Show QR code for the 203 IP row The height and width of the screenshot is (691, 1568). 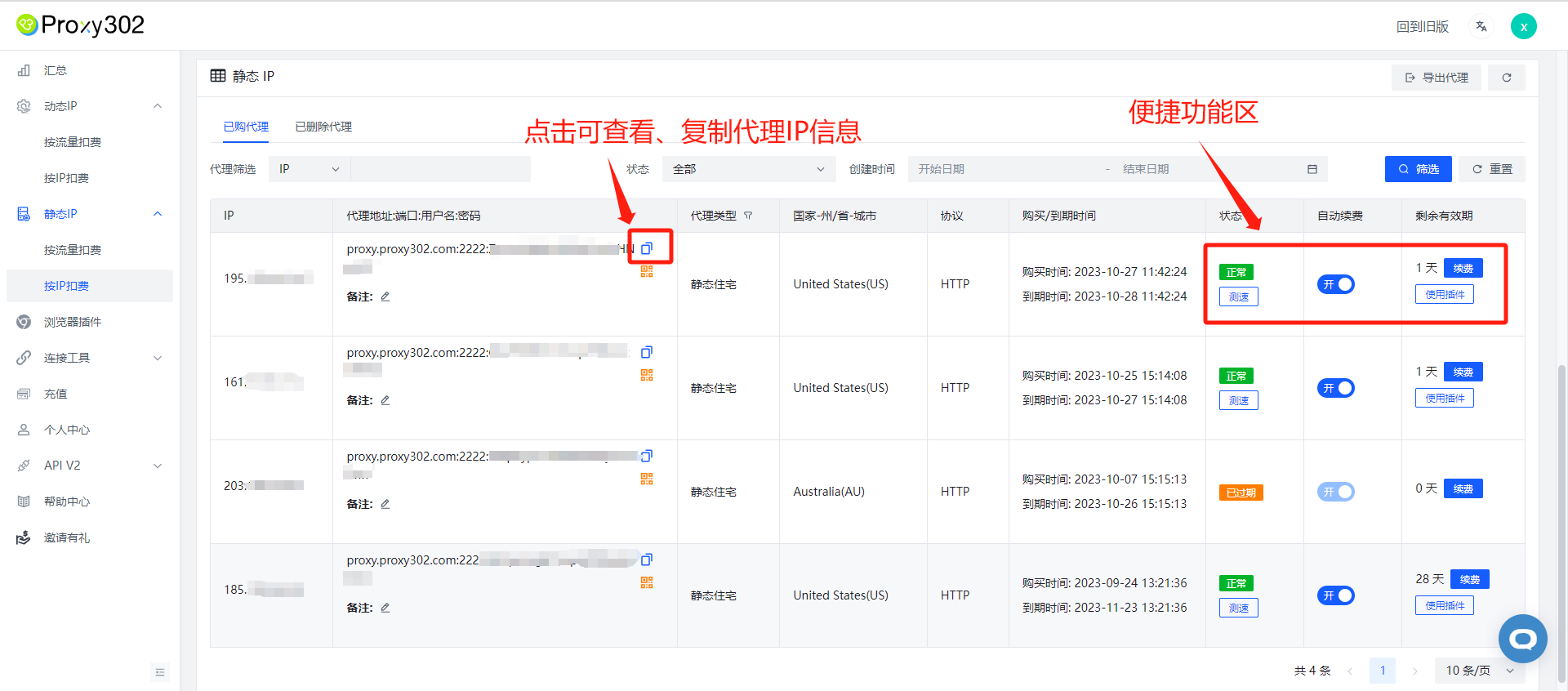[647, 479]
